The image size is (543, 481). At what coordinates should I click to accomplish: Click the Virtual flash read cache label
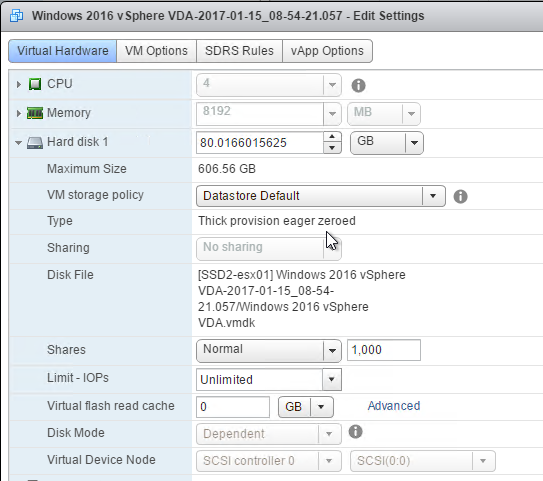click(110, 406)
